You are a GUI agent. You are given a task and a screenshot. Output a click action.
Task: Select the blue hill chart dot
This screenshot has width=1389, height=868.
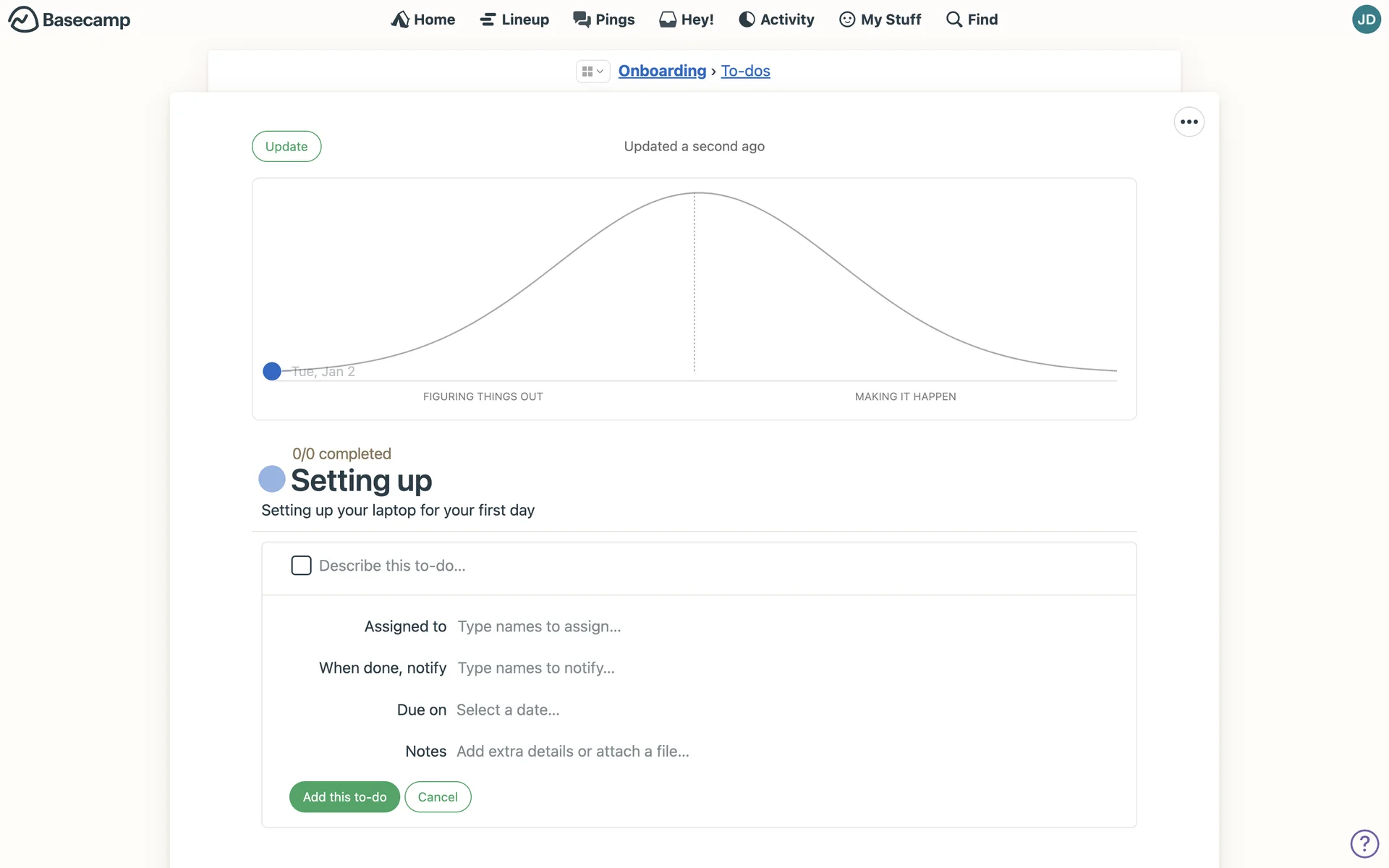point(272,371)
